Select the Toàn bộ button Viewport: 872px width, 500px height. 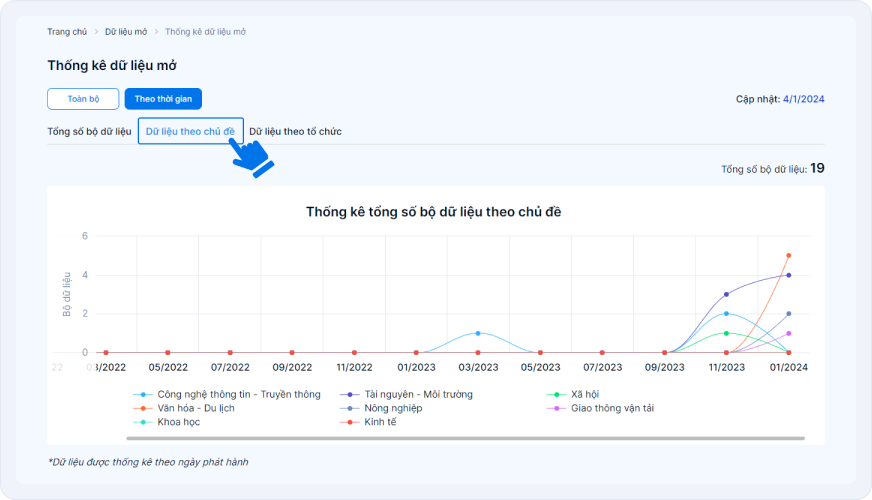click(x=83, y=99)
